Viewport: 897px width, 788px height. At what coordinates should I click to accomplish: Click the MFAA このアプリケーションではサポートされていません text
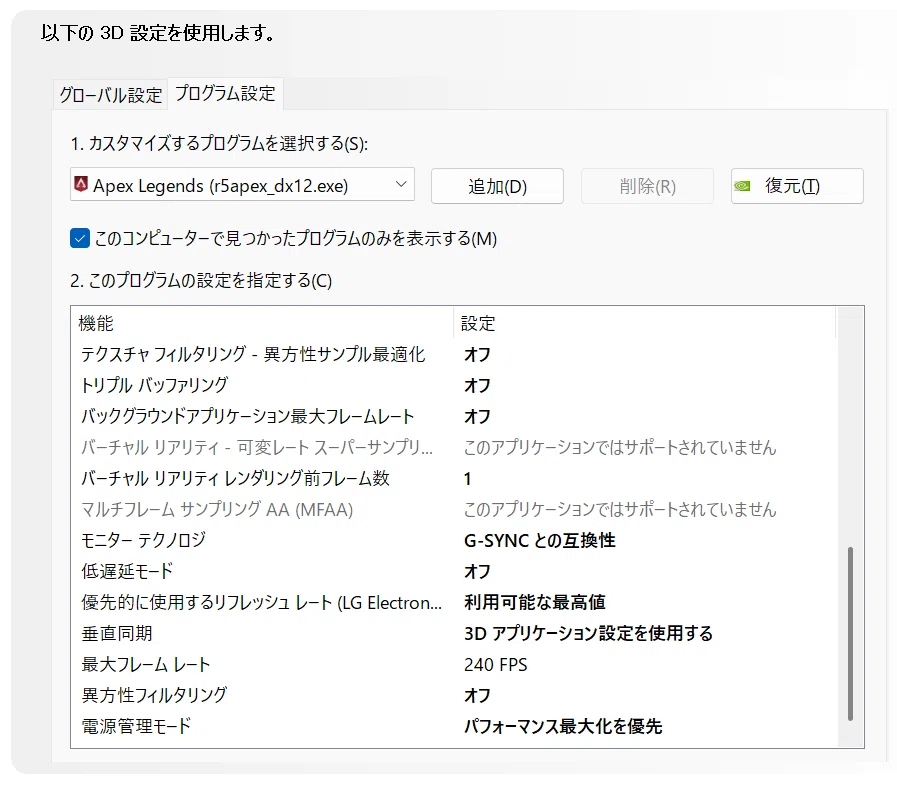620,509
